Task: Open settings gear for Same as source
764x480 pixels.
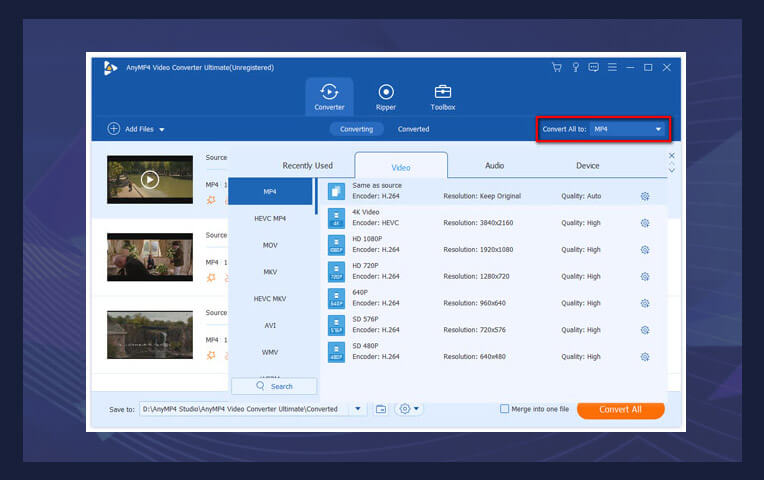Action: point(645,196)
